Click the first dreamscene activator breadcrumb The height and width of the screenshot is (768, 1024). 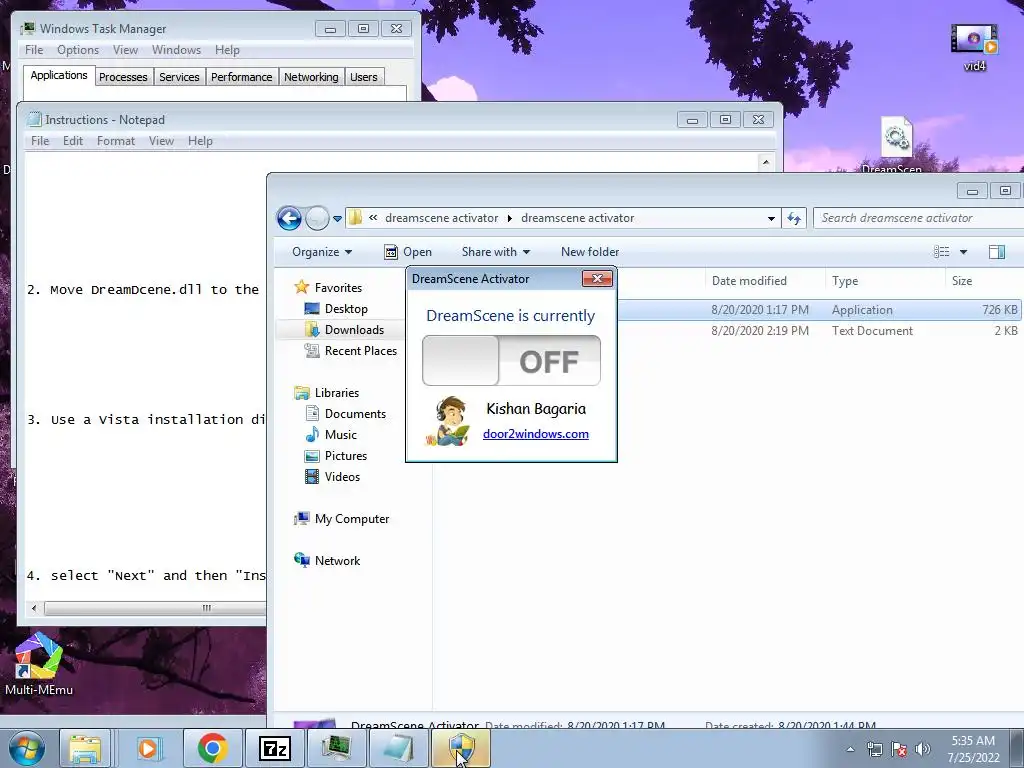pyautogui.click(x=441, y=218)
